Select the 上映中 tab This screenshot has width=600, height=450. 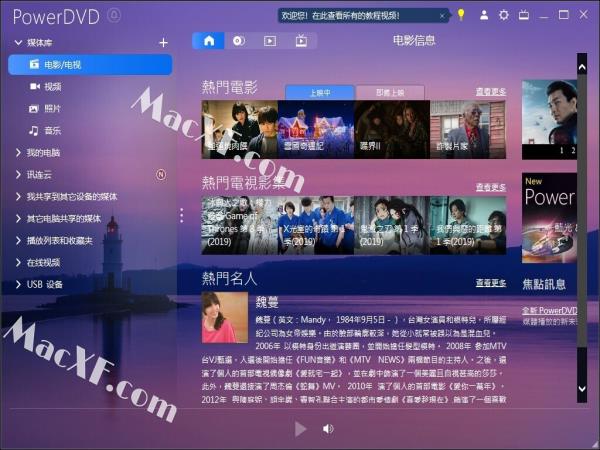[320, 93]
